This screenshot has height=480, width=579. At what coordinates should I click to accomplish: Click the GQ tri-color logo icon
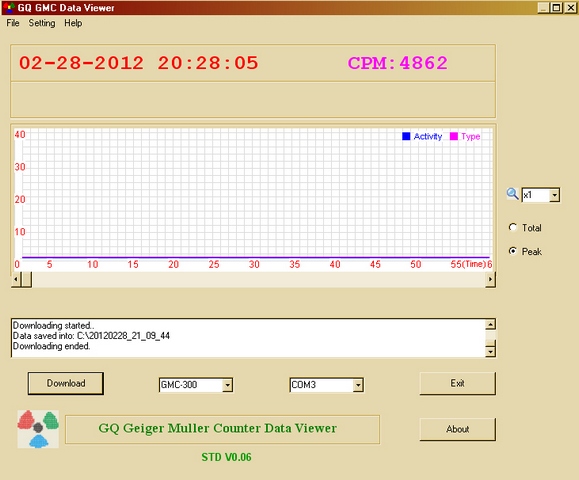pyautogui.click(x=38, y=429)
